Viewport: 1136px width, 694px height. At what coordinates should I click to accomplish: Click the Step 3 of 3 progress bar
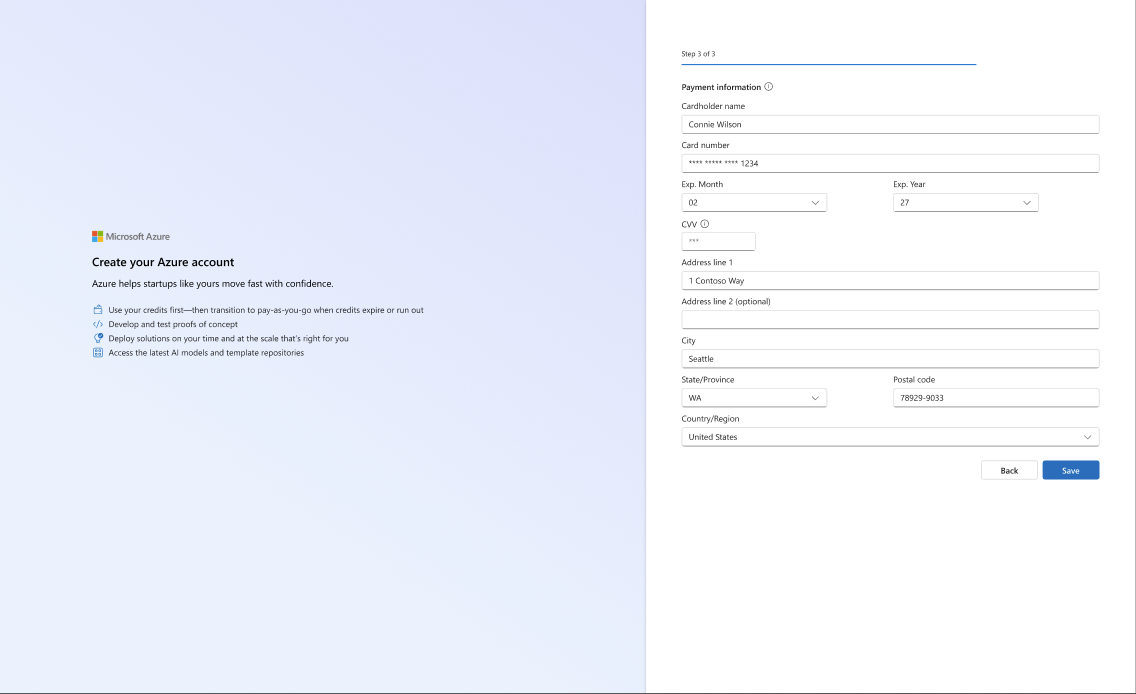tap(829, 64)
